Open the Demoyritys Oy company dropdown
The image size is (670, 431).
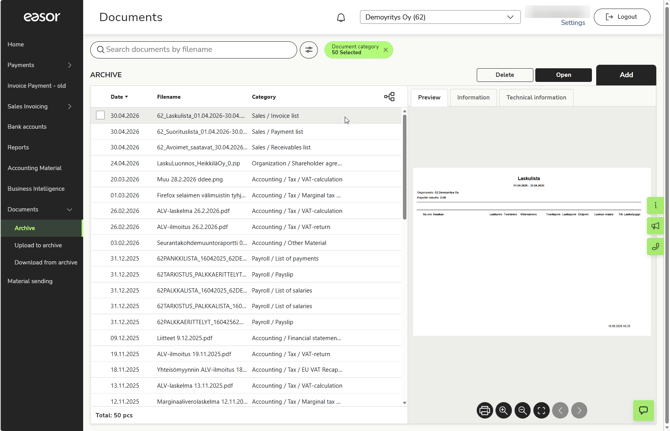(440, 17)
